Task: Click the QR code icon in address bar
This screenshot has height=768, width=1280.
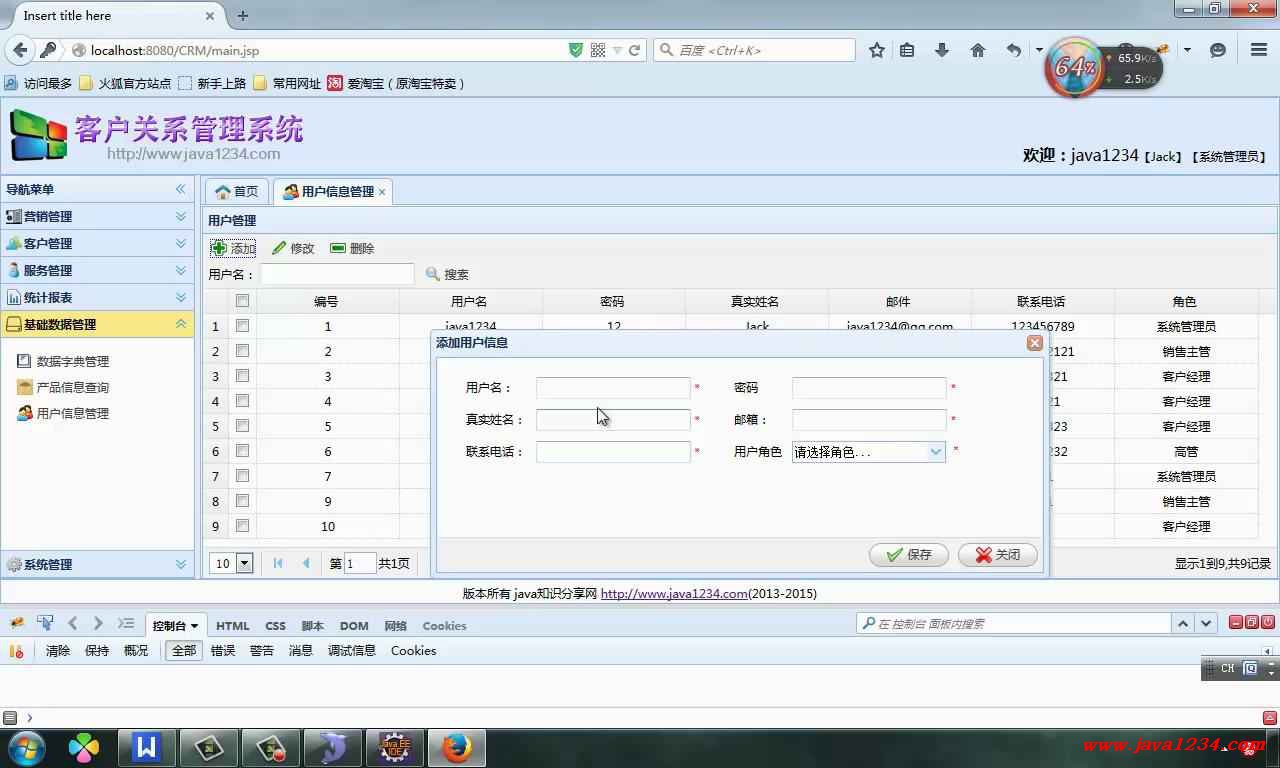Action: 598,50
